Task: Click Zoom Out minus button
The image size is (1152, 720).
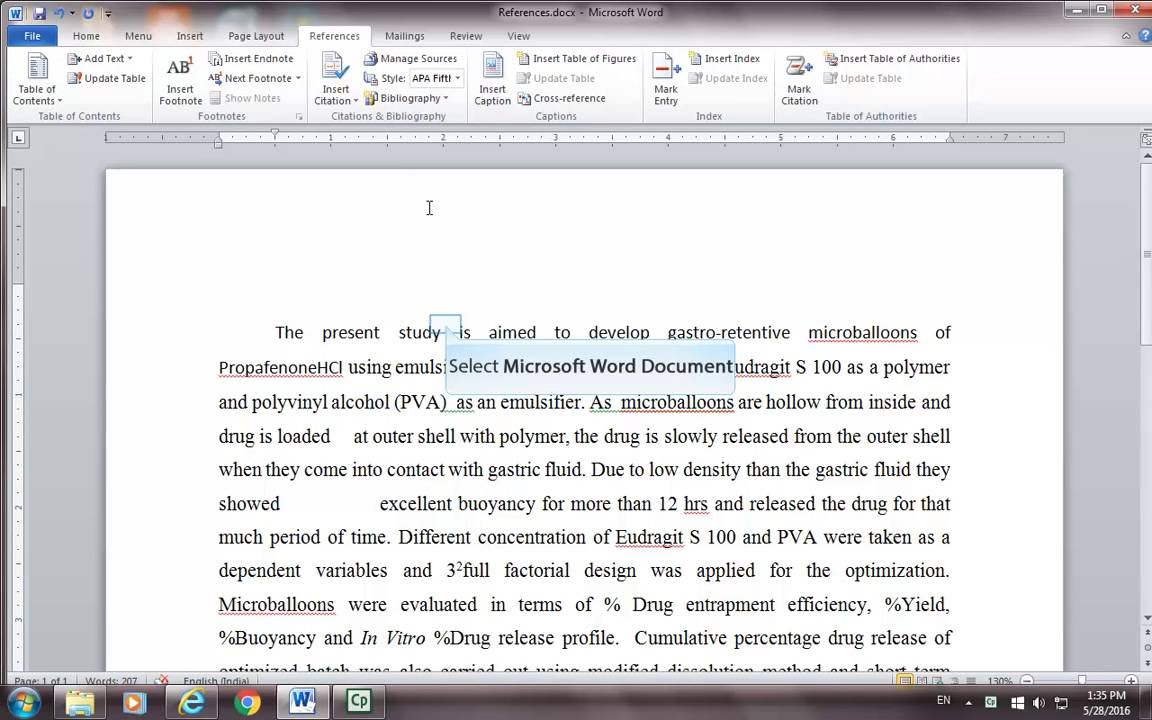Action: click(1028, 681)
